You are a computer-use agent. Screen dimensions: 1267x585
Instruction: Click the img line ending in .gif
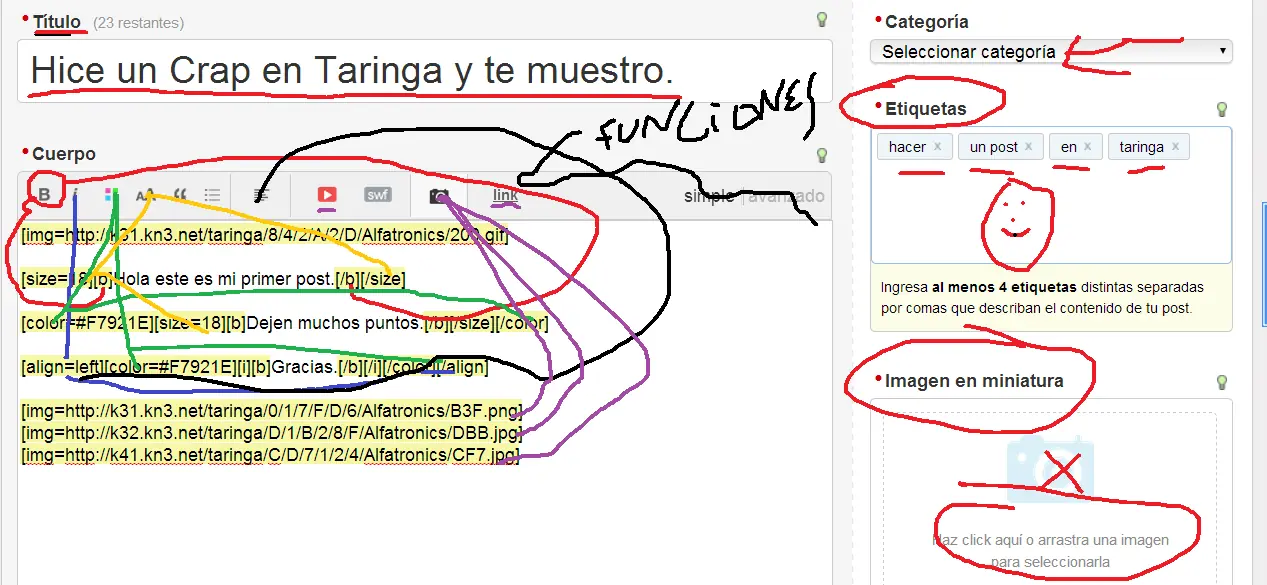[265, 235]
